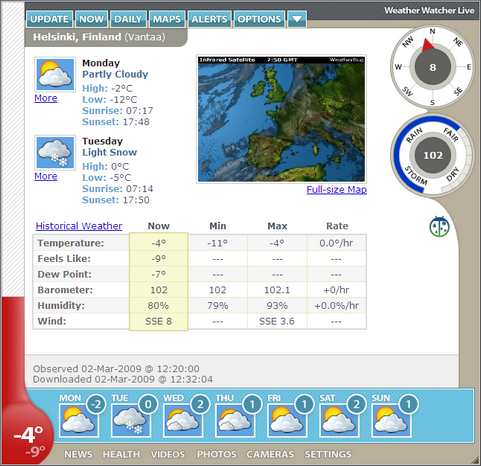Click the Humidity Min value 79%

click(x=218, y=306)
